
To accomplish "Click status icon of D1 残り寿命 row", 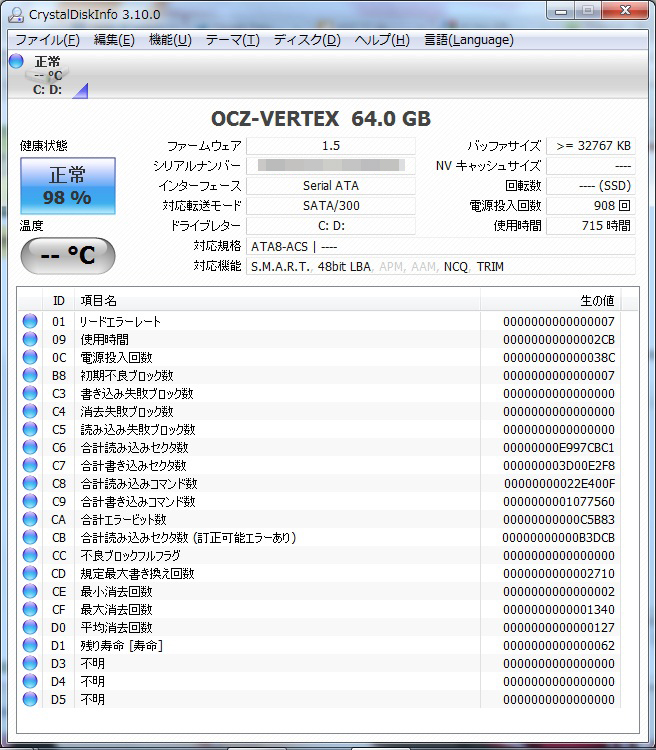I will (x=30, y=645).
